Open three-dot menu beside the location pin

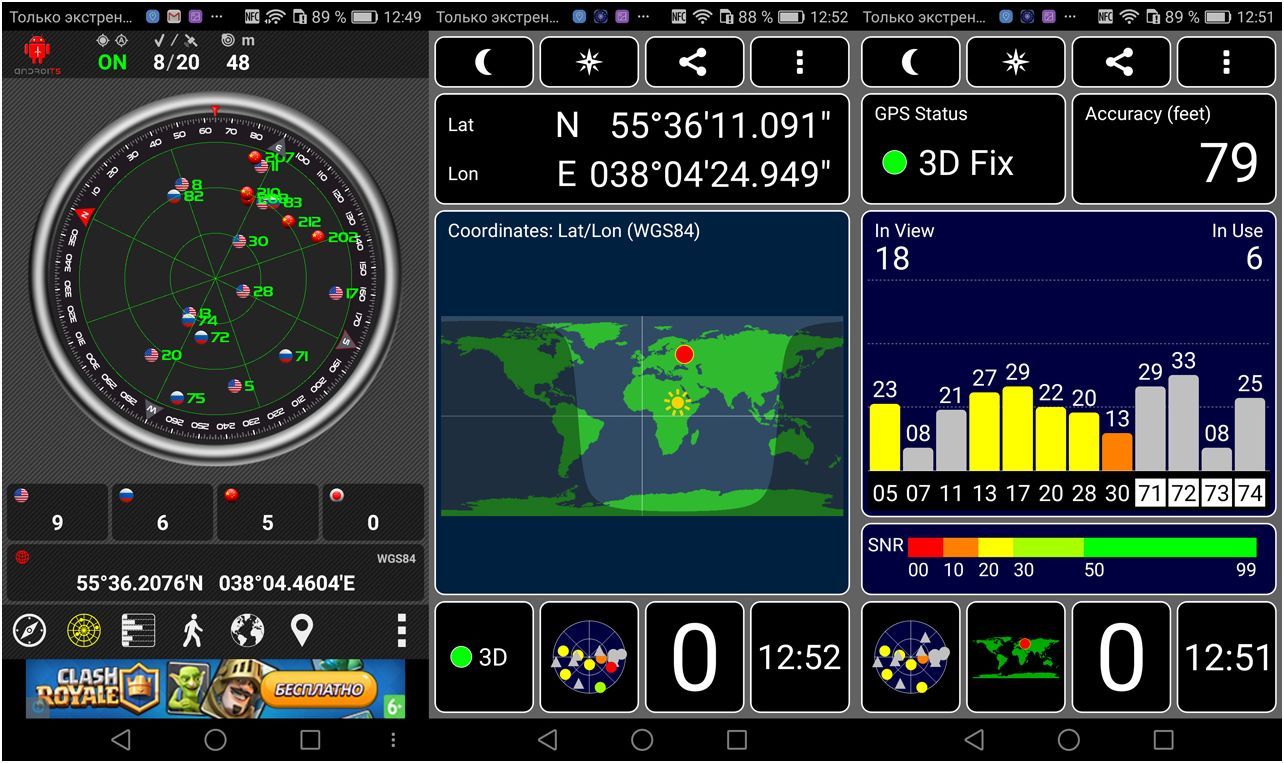tap(401, 630)
